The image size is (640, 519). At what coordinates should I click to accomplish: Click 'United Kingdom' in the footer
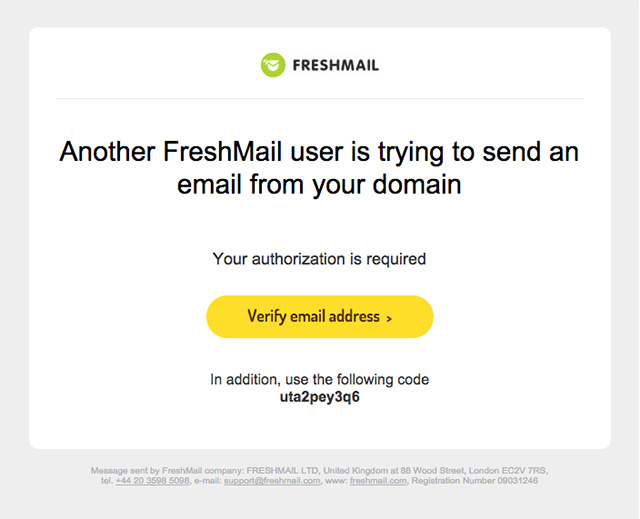(356, 470)
